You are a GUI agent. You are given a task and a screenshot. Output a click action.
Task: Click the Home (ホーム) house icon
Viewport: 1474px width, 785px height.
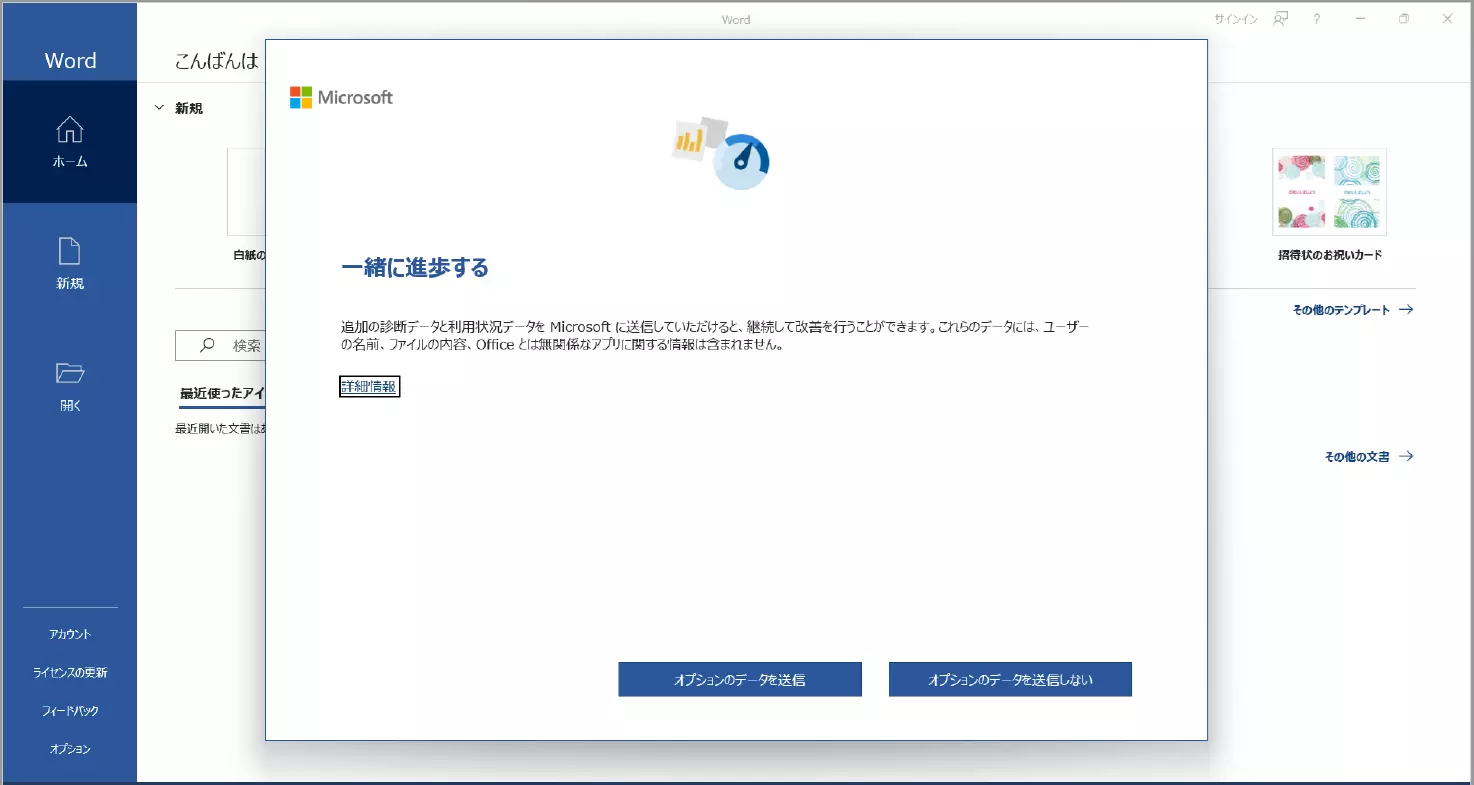click(69, 130)
